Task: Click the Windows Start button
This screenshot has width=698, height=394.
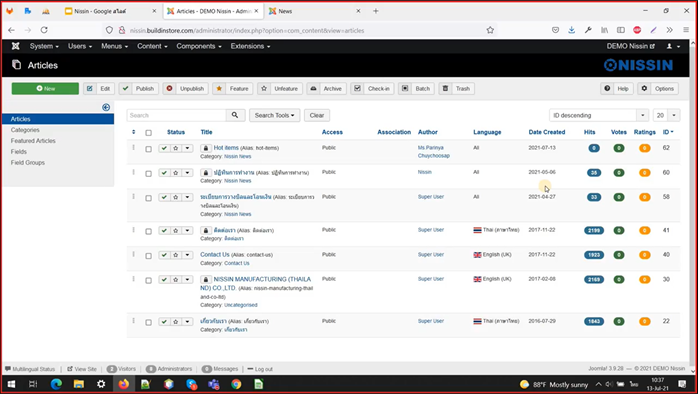Action: pyautogui.click(x=11, y=384)
